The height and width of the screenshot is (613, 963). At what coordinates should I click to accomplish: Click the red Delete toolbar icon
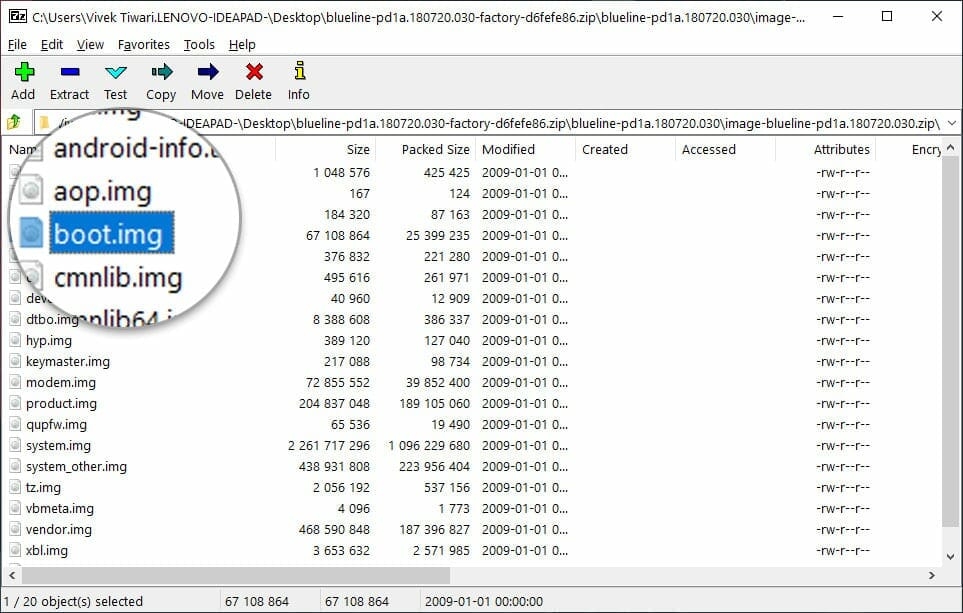point(253,80)
